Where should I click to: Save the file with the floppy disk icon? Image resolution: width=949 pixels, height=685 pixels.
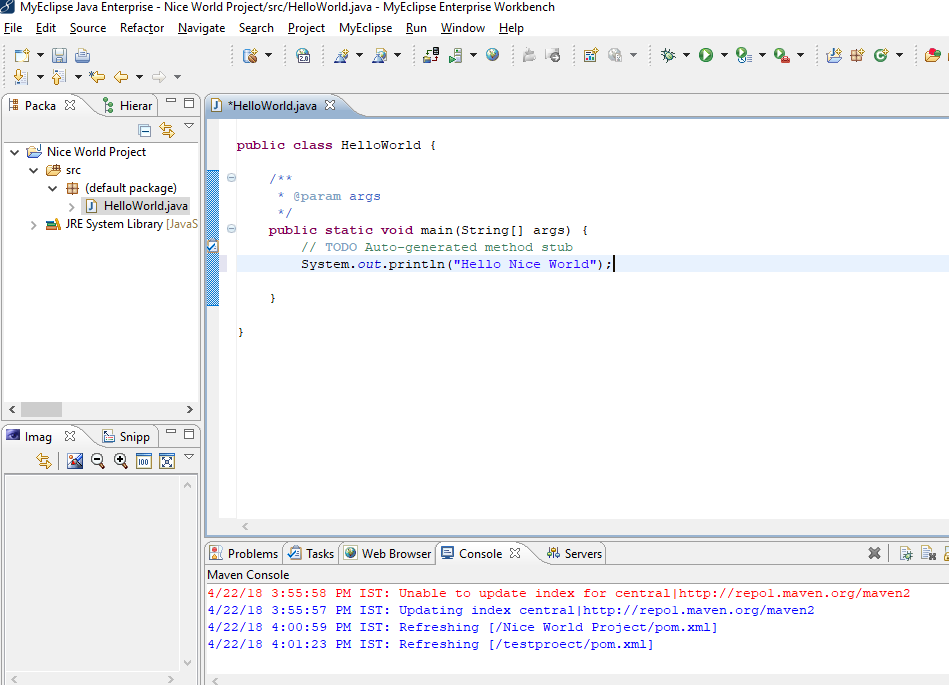(59, 56)
